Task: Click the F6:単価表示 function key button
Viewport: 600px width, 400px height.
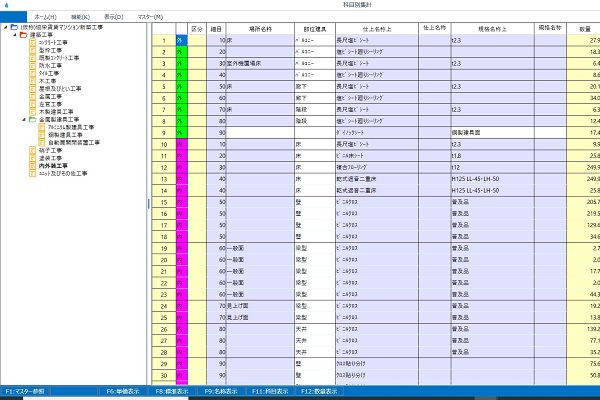Action: point(122,391)
